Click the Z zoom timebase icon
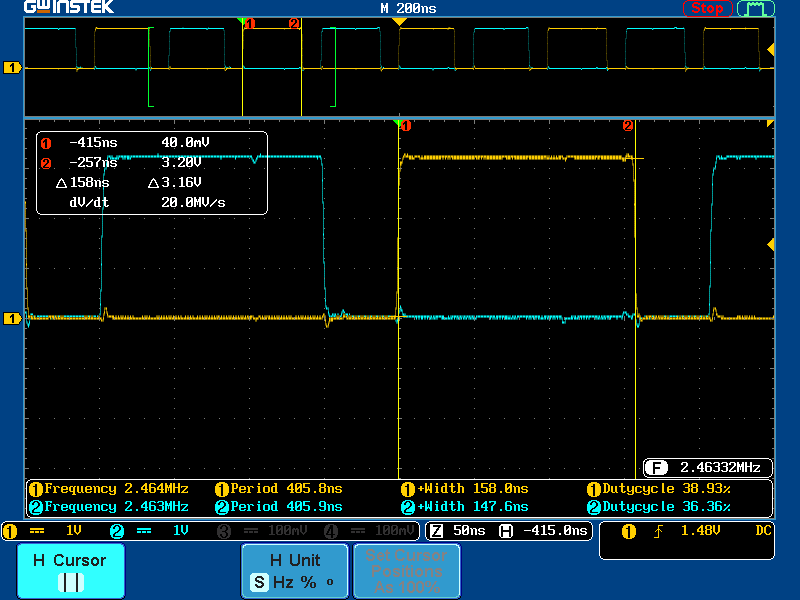800x600 pixels. coord(436,531)
